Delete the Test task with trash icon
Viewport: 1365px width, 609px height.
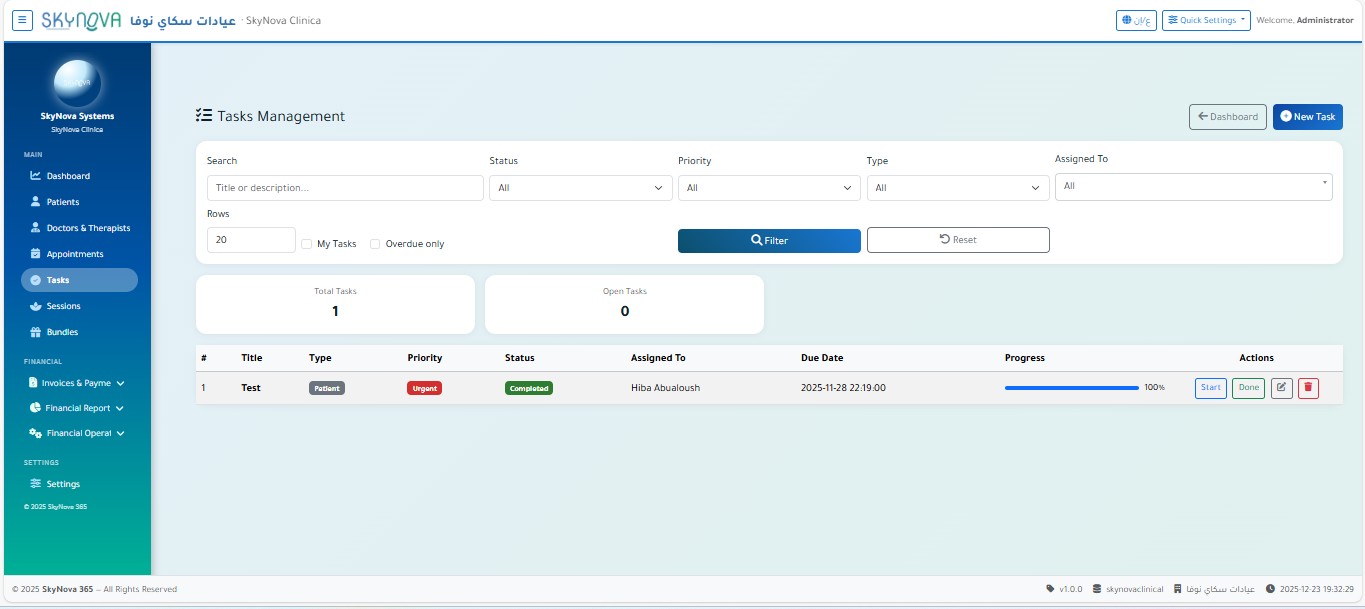click(1308, 388)
